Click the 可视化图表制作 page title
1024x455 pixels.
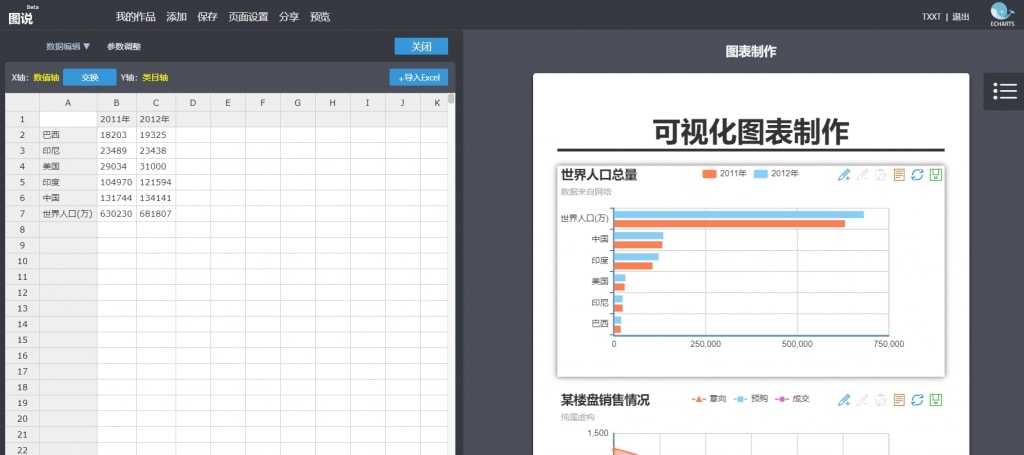pos(750,132)
